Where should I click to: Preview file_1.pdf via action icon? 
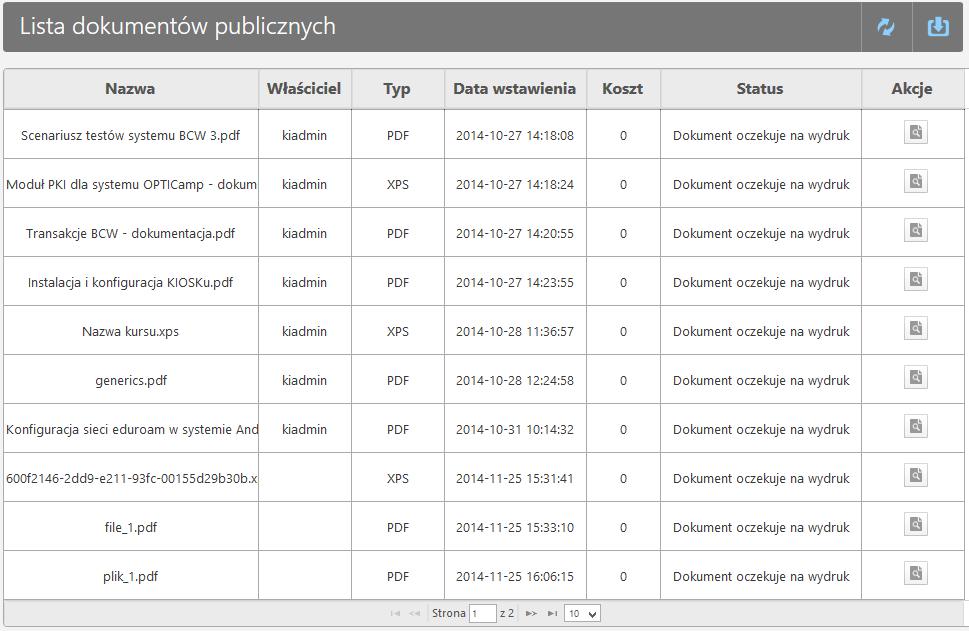(916, 524)
